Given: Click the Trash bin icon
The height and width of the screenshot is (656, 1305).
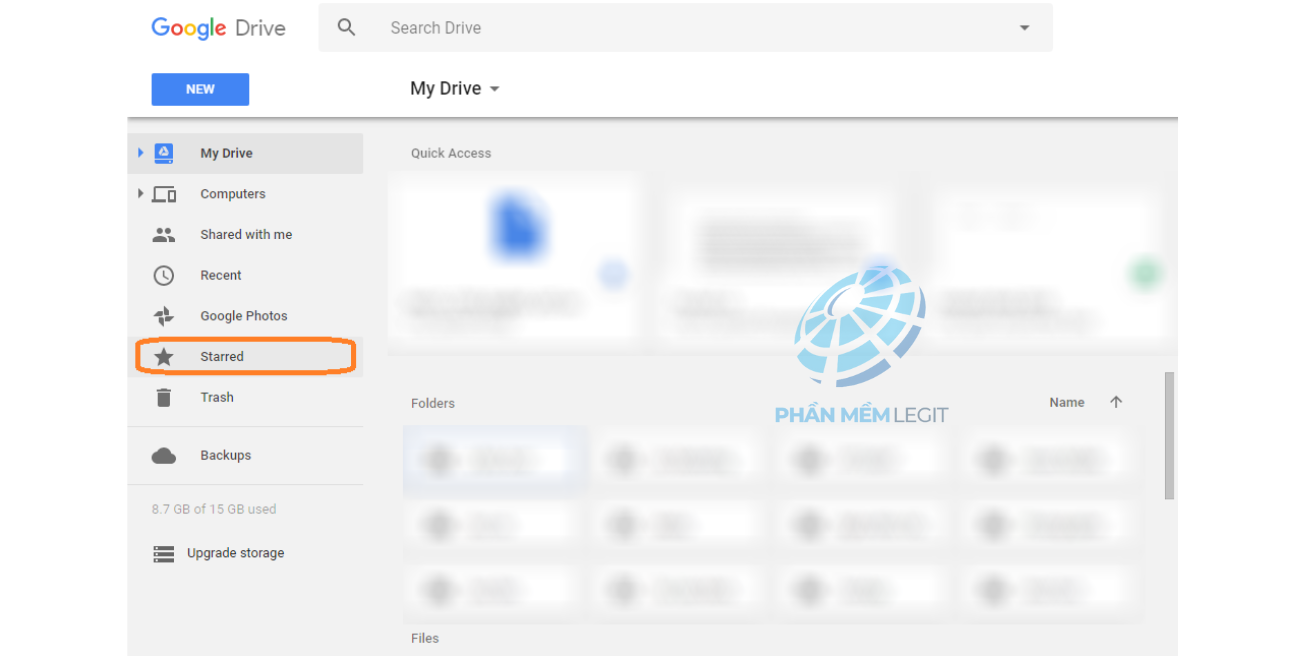Looking at the screenshot, I should coord(164,397).
